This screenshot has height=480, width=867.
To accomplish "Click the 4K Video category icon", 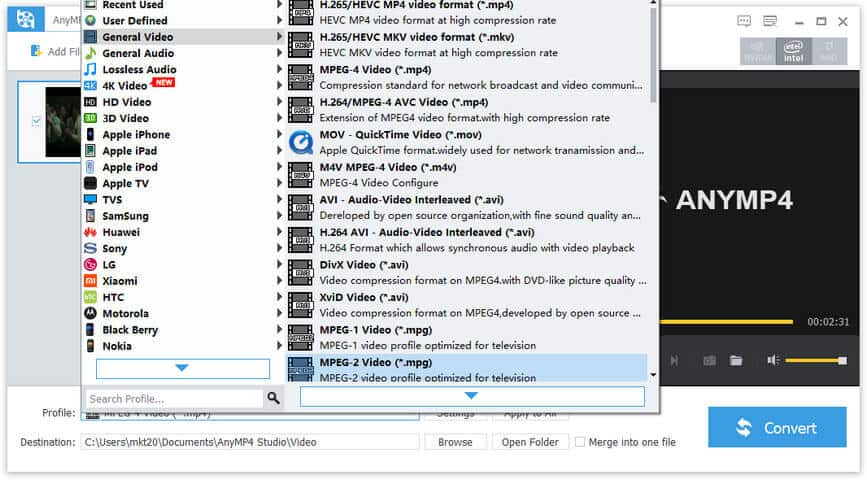I will [90, 86].
